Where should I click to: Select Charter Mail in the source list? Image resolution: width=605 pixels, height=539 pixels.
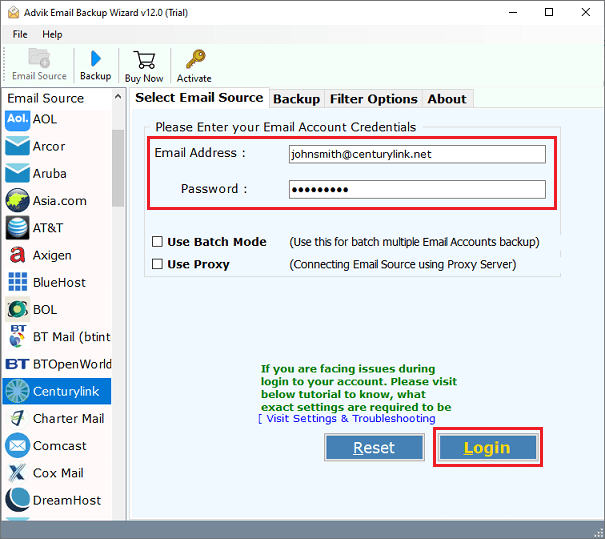[x=69, y=419]
